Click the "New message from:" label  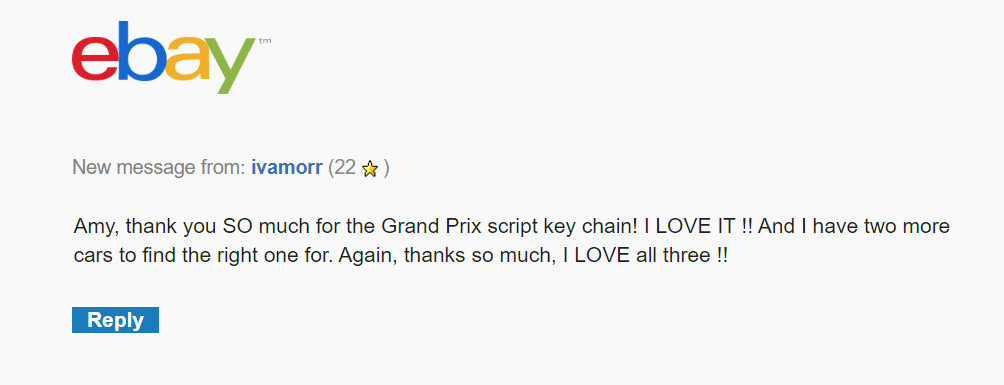tap(159, 168)
